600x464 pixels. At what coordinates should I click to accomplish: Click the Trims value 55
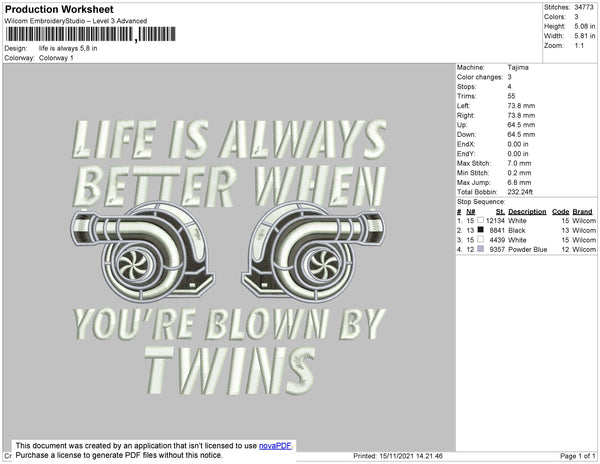click(x=511, y=96)
